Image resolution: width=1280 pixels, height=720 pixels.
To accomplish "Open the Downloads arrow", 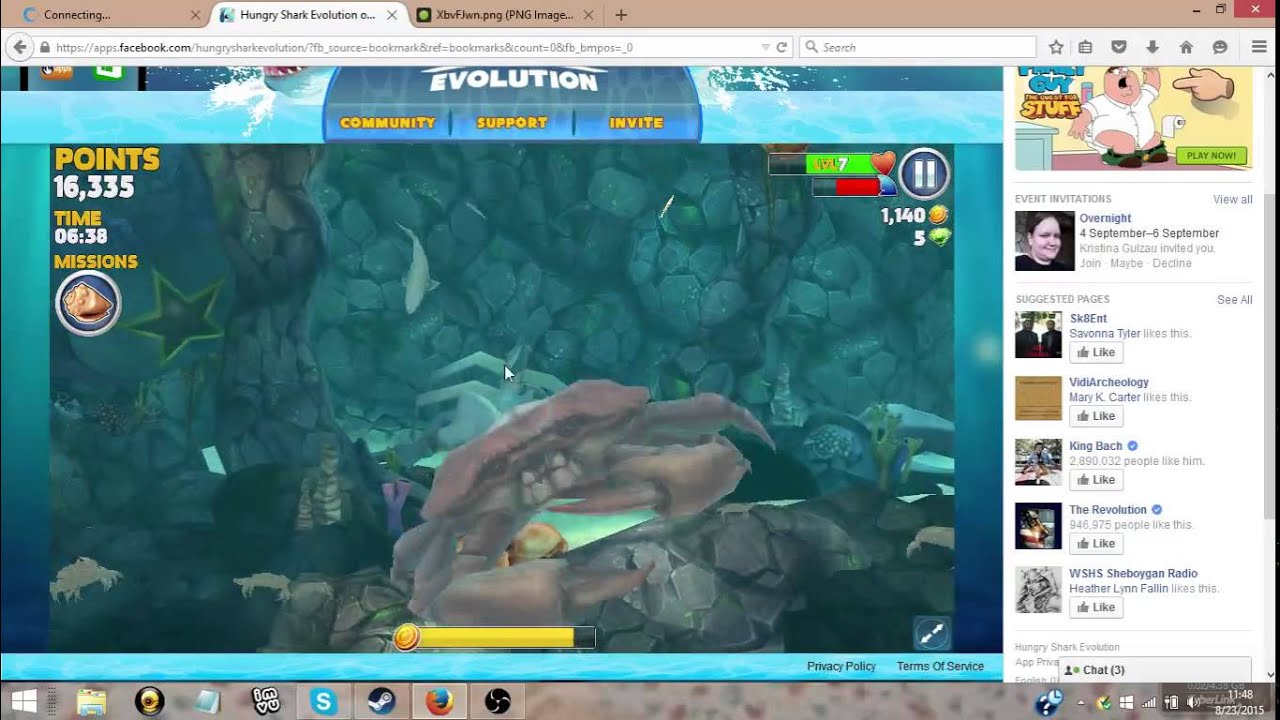I will [1152, 47].
